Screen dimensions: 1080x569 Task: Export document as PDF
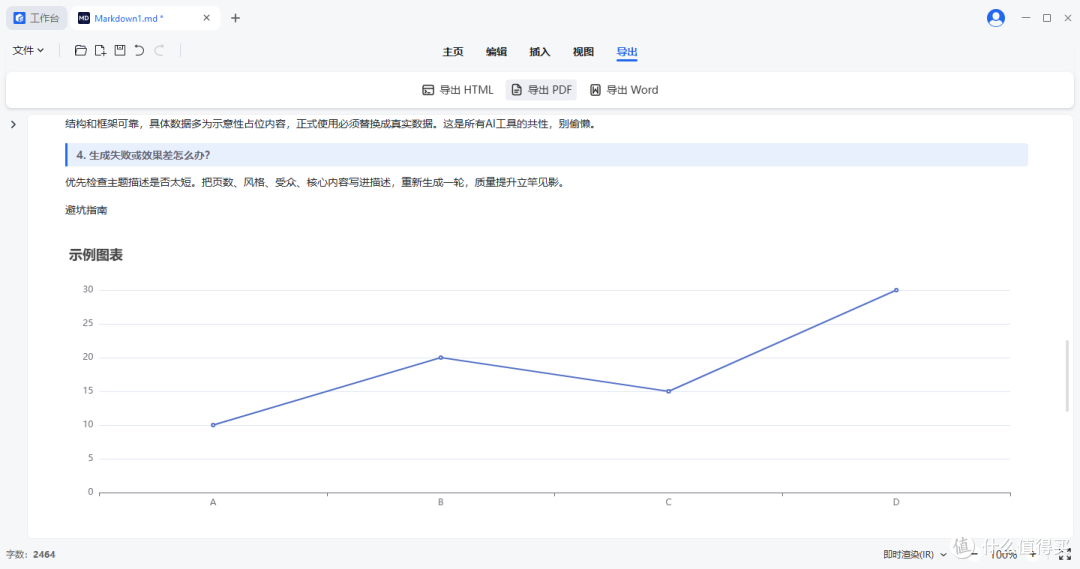541,90
